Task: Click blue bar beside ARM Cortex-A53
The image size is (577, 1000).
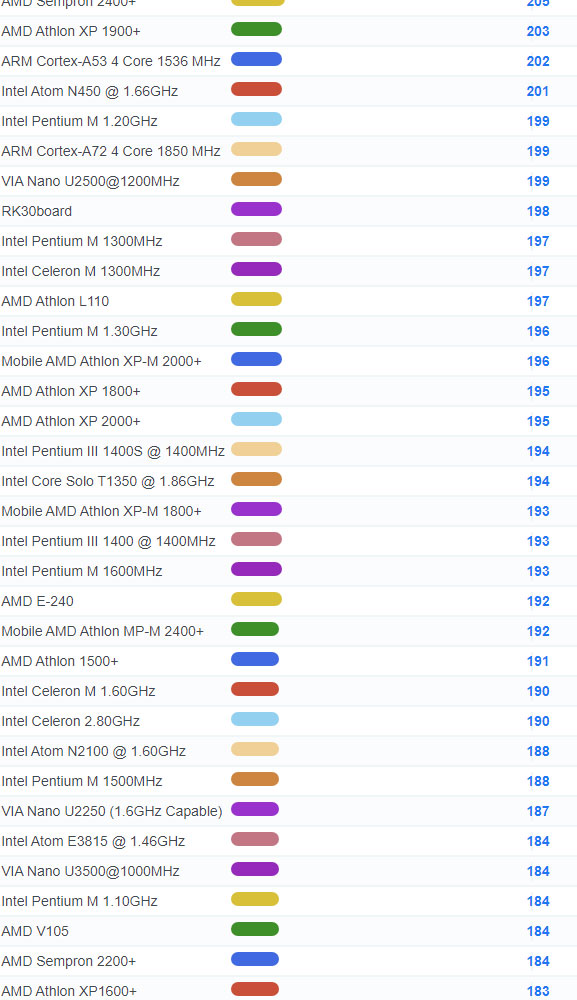Action: point(256,59)
